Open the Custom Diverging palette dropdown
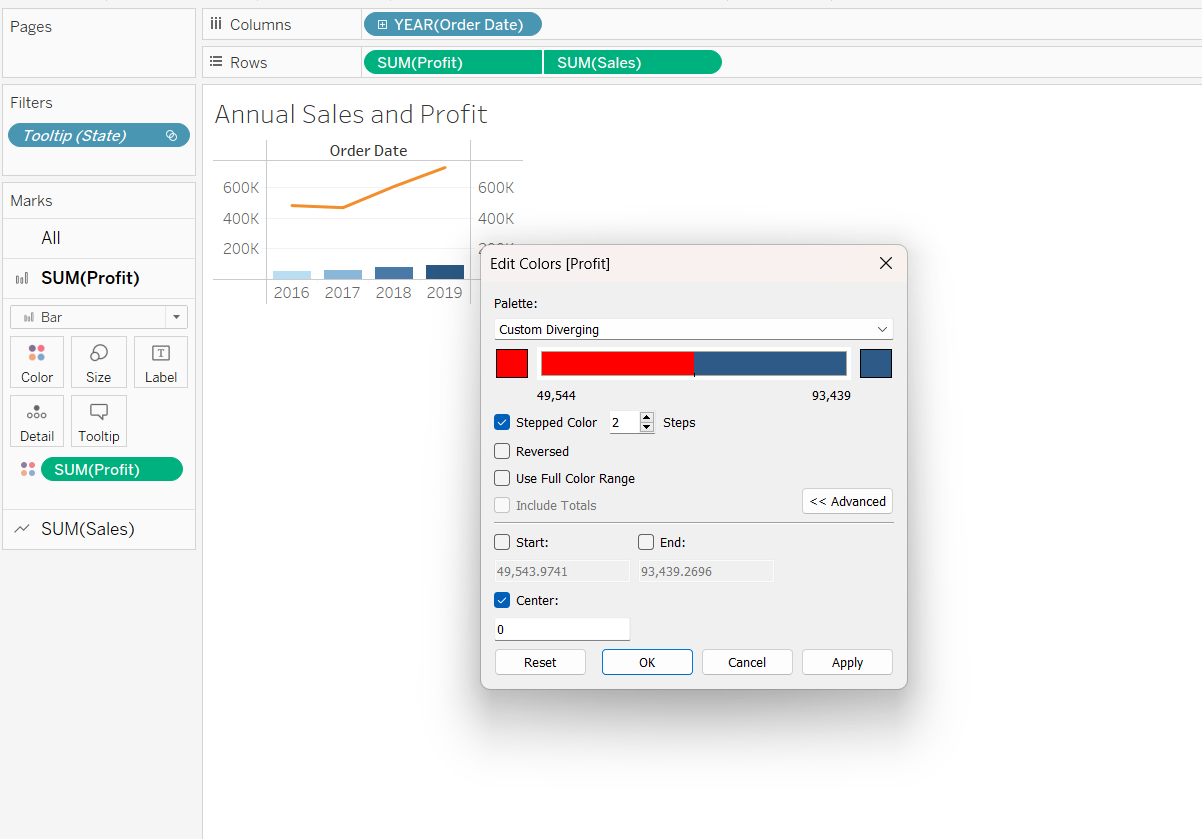Viewport: 1202px width, 839px height. (x=693, y=329)
